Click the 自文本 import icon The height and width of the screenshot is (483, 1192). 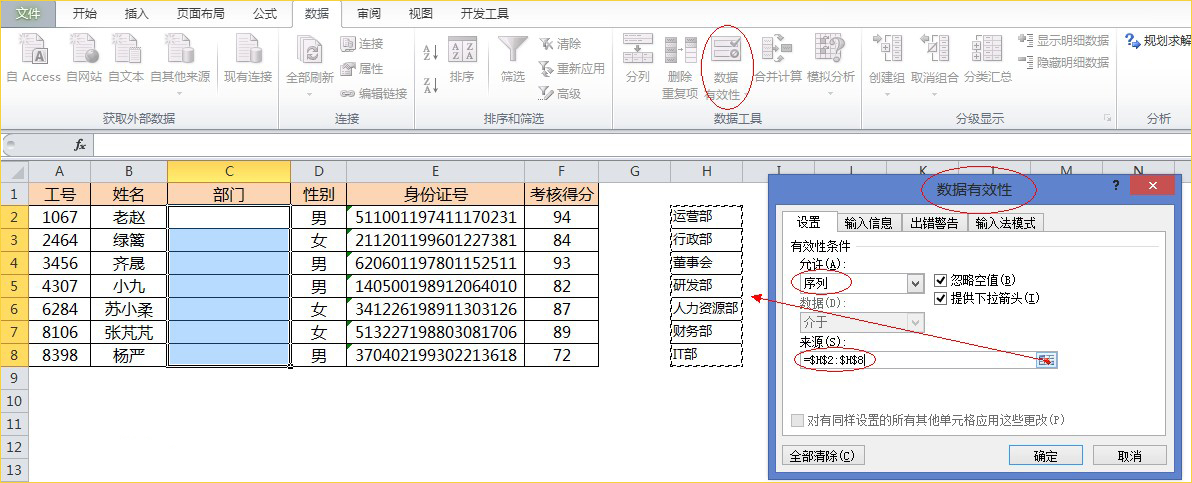tap(125, 59)
